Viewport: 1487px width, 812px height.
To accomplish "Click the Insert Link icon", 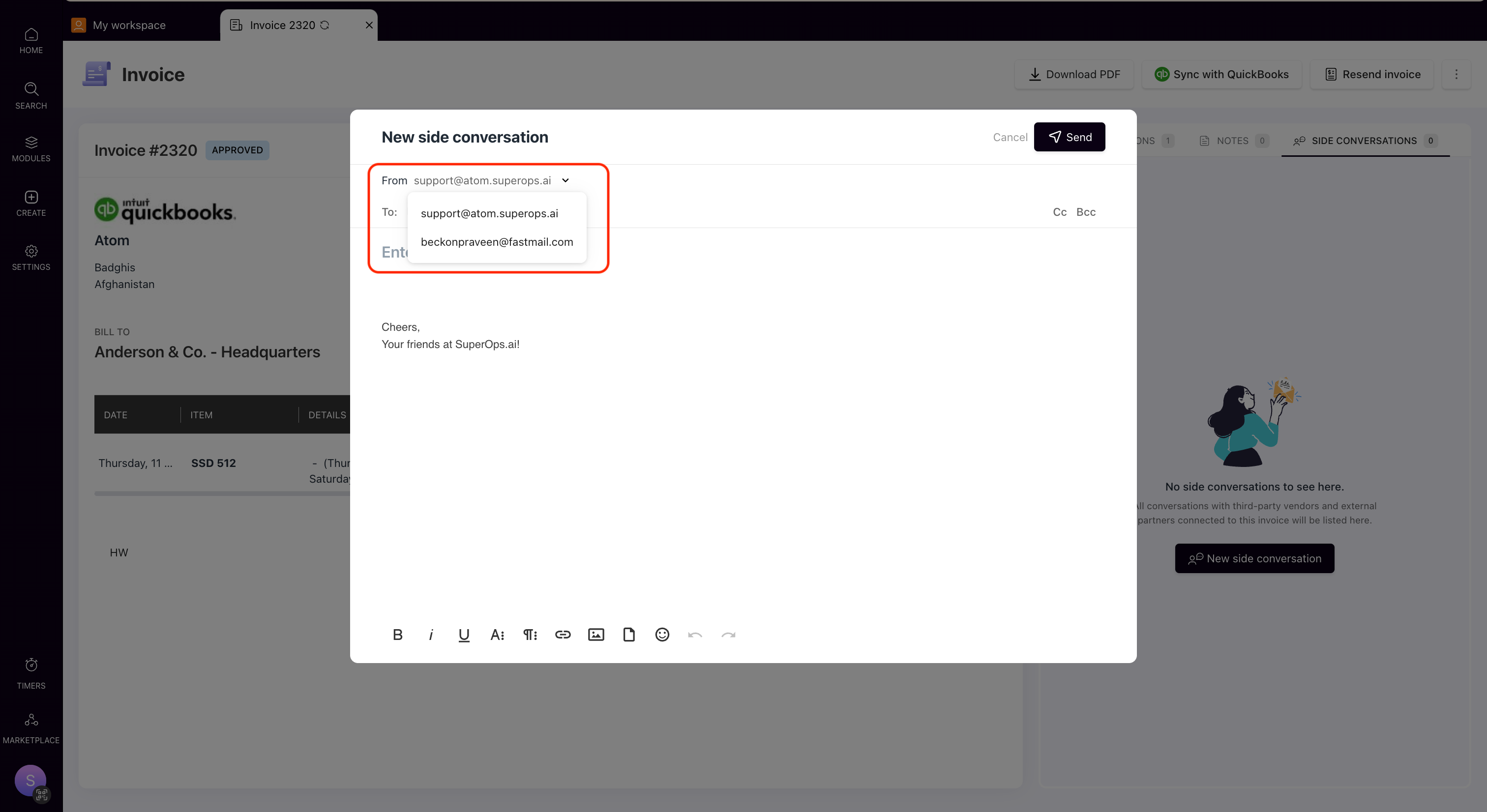I will (x=562, y=634).
